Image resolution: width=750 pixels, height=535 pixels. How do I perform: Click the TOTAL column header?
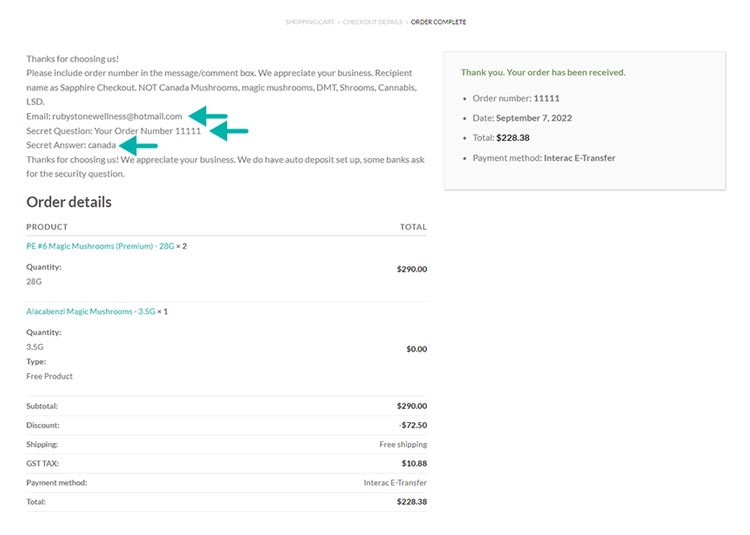[413, 227]
